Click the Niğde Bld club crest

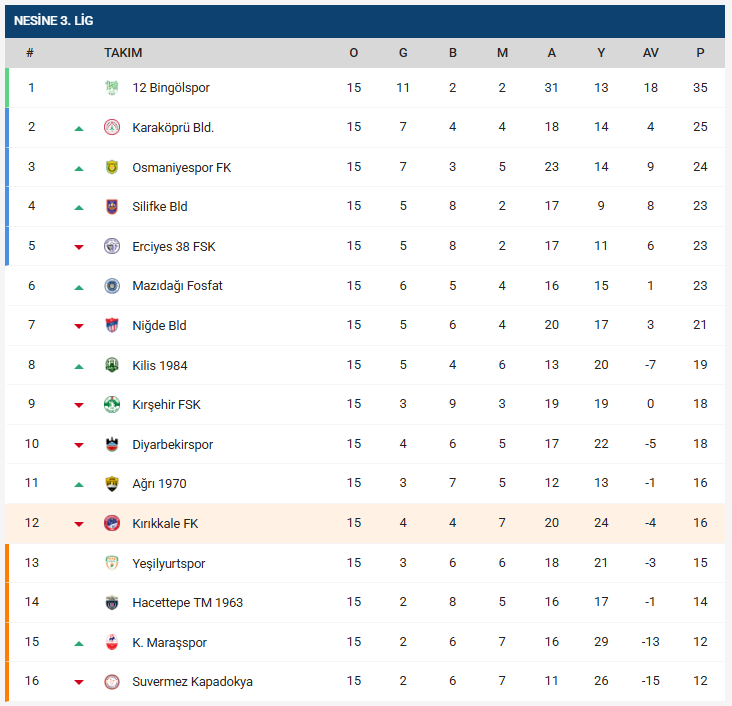tap(112, 325)
